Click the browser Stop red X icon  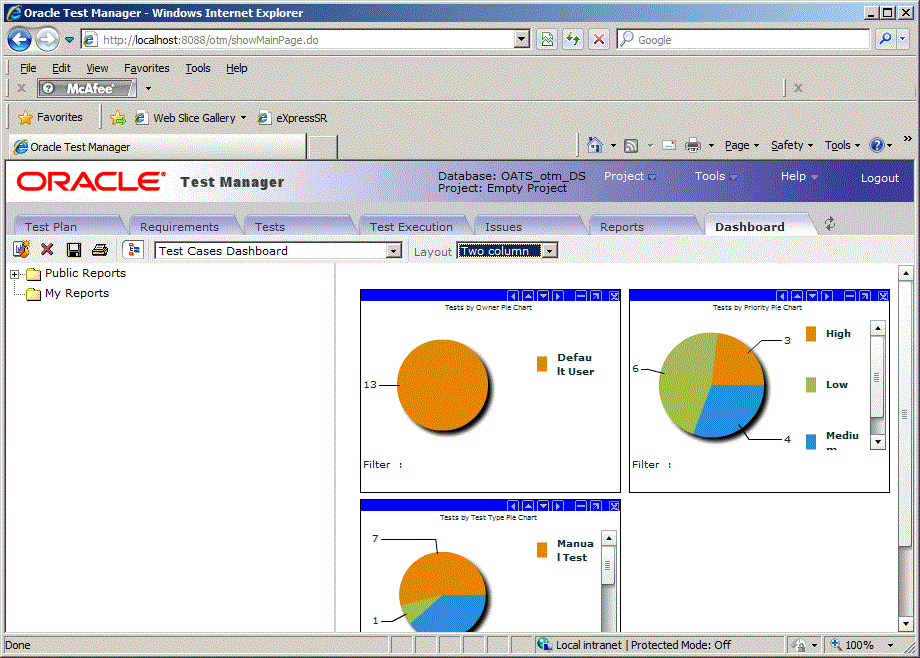598,39
